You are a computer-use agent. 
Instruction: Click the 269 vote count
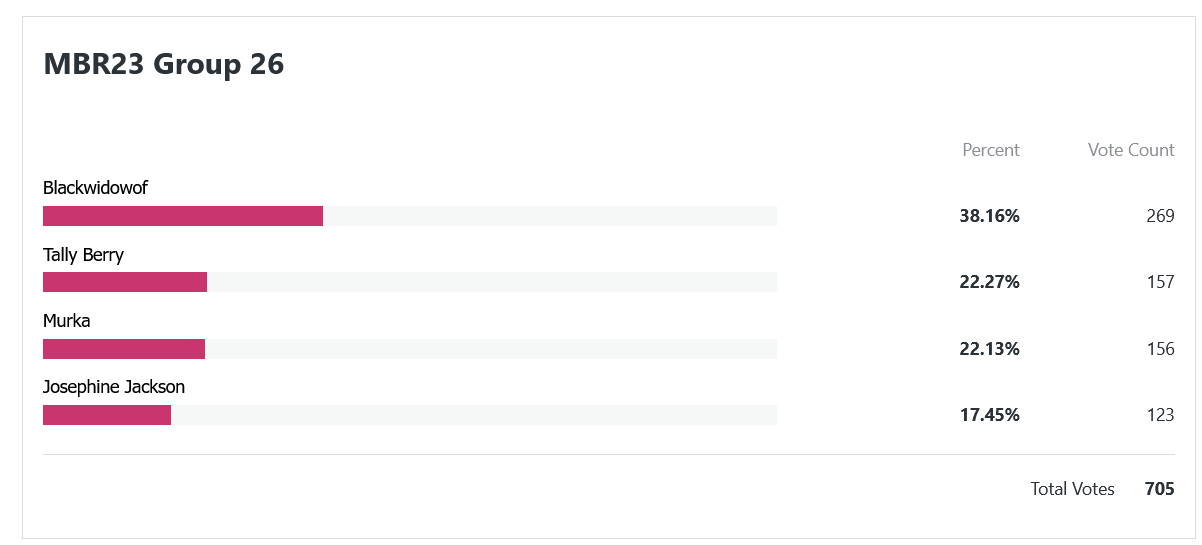point(1161,216)
